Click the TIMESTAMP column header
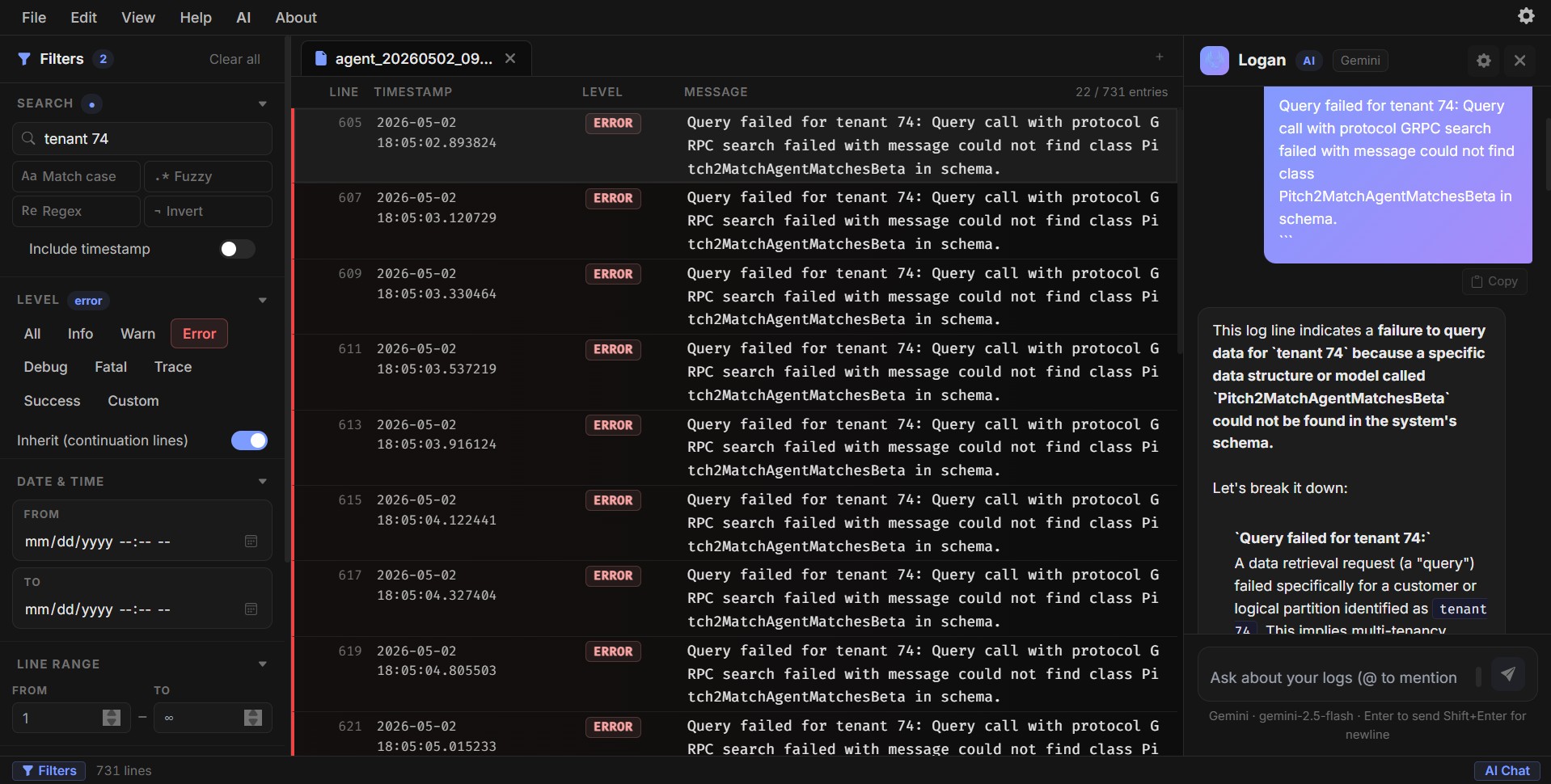 [413, 92]
